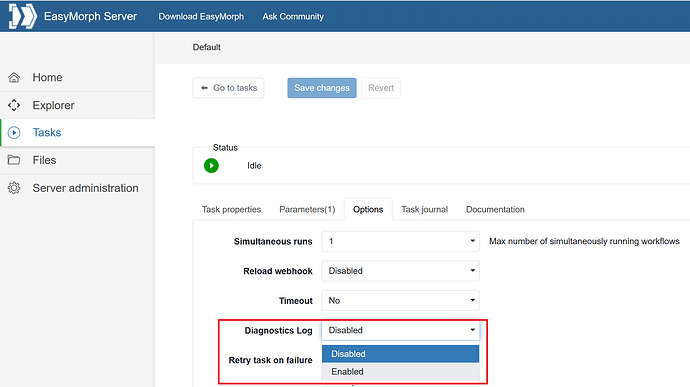Click the Default space label

(206, 47)
